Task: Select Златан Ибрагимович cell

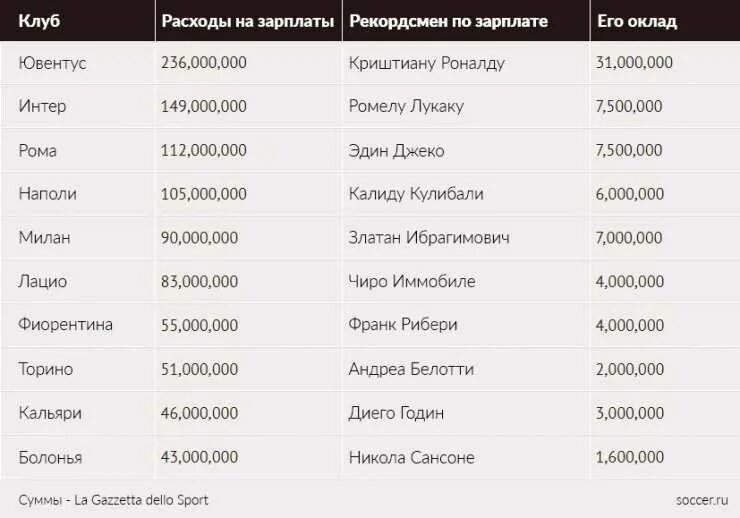Action: click(429, 238)
